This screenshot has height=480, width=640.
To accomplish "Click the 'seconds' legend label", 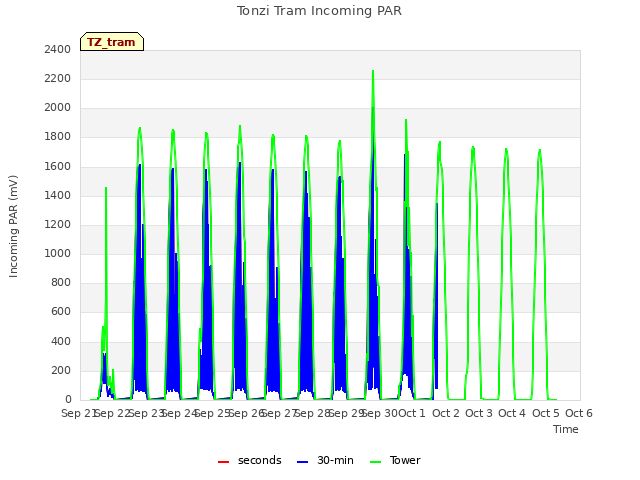I will point(260,460).
